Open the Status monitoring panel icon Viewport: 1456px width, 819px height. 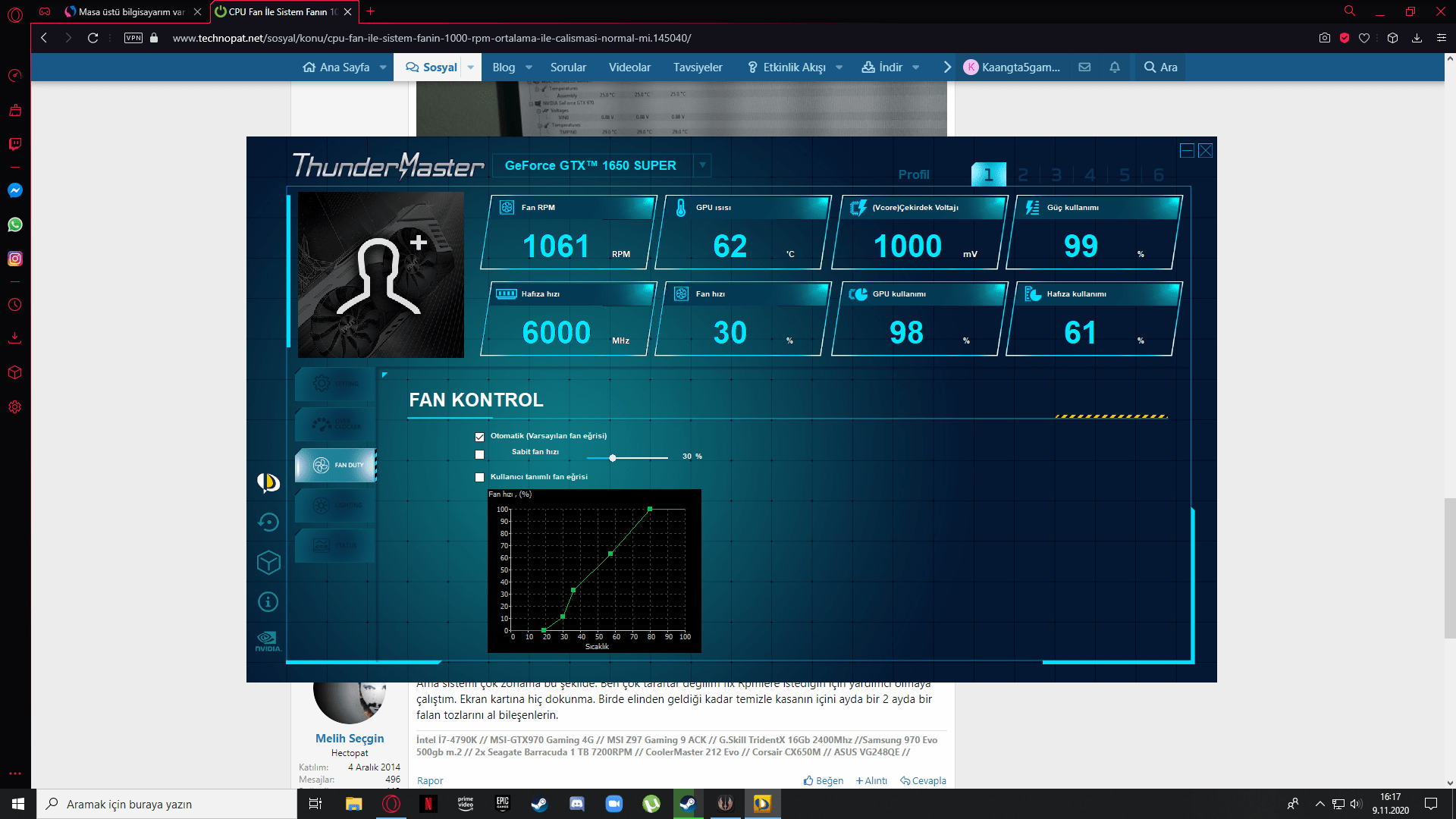[334, 545]
